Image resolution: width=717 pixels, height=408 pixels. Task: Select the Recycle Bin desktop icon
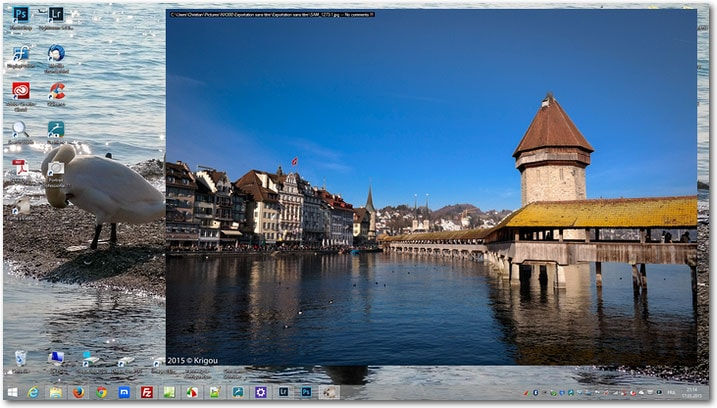(x=20, y=358)
